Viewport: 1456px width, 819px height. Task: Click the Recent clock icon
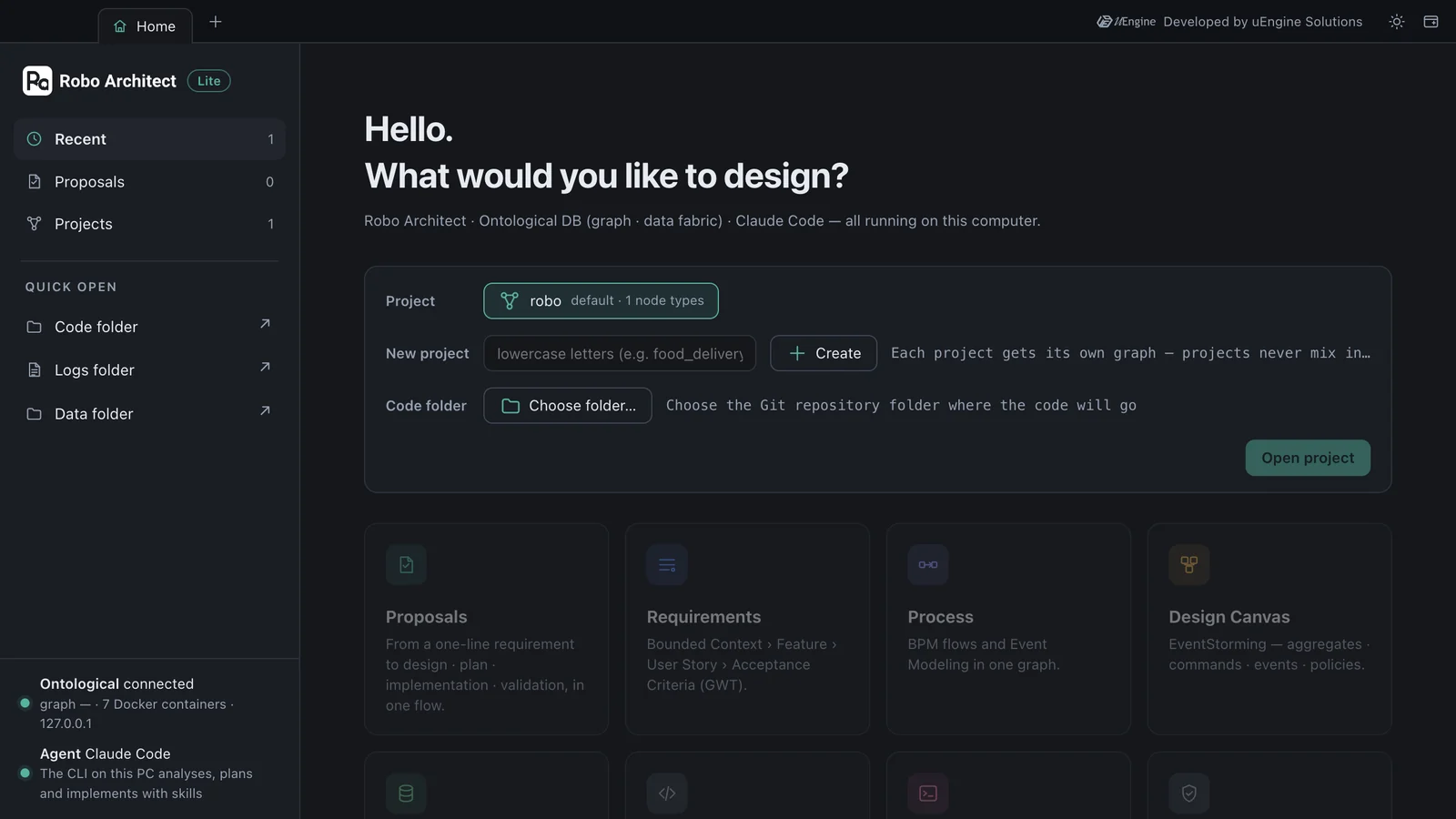coord(35,139)
